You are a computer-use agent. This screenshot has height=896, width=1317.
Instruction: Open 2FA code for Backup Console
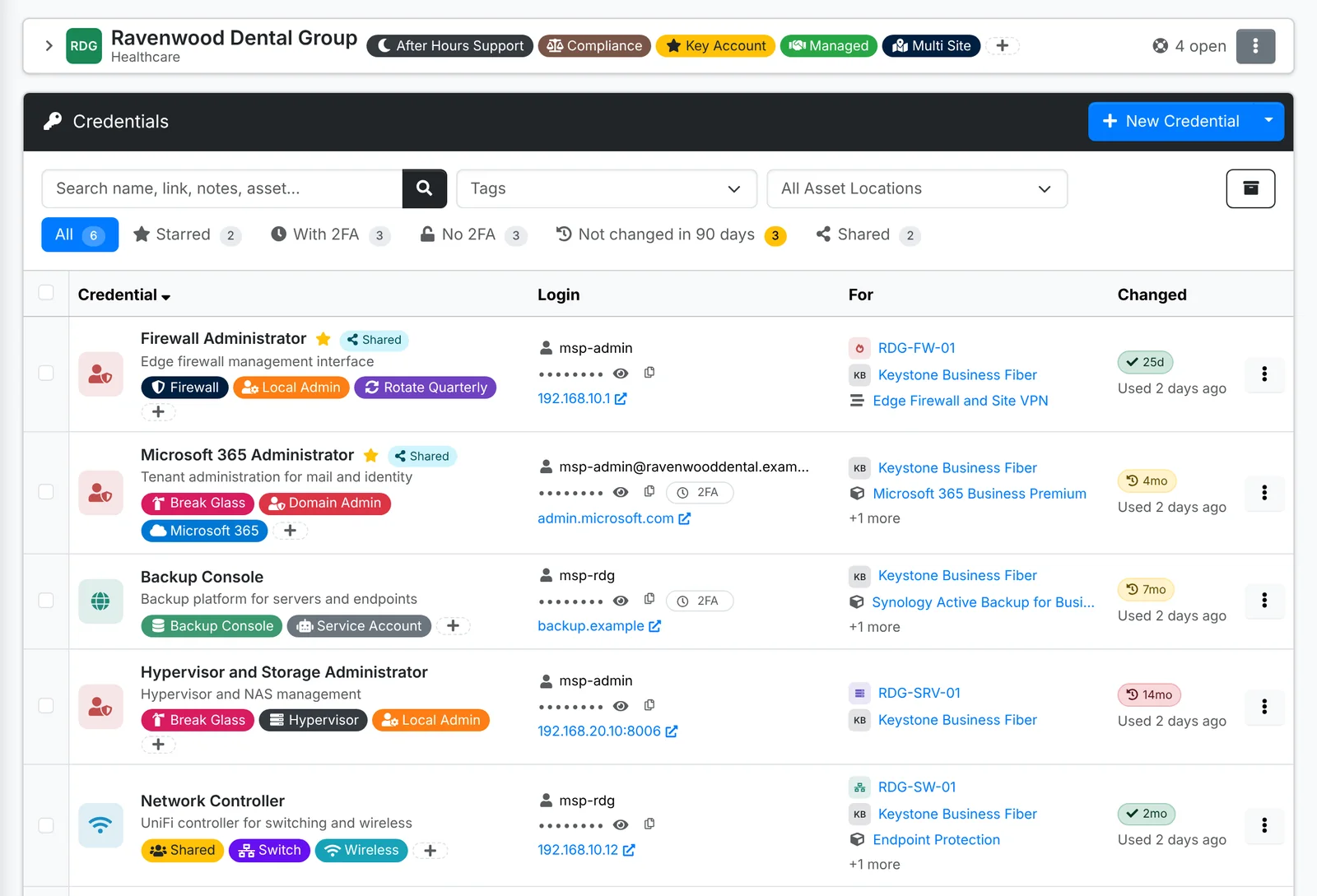[700, 601]
